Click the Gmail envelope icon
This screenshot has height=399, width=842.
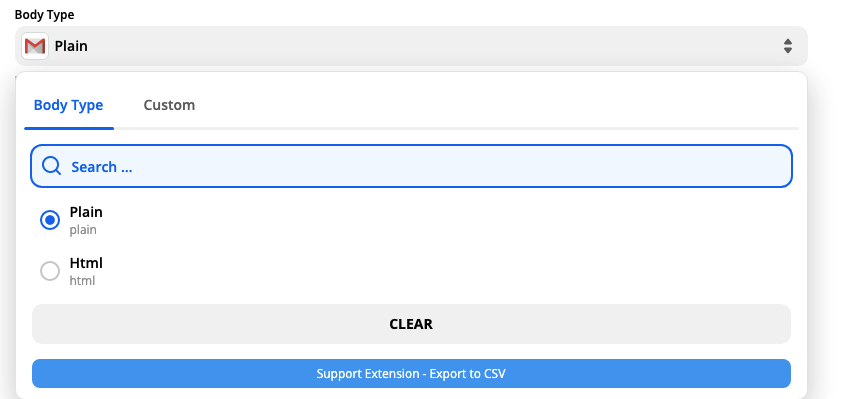tap(35, 46)
